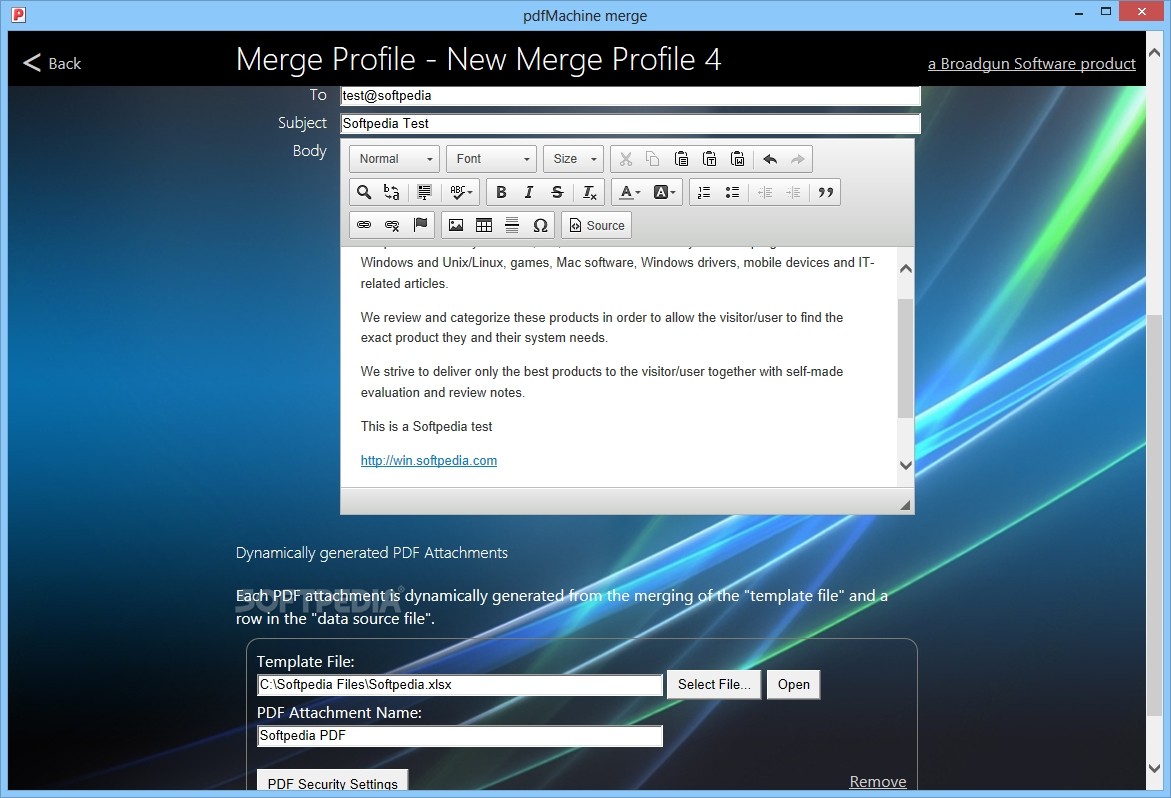Click the Unlink icon
The image size is (1171, 798).
click(x=391, y=225)
